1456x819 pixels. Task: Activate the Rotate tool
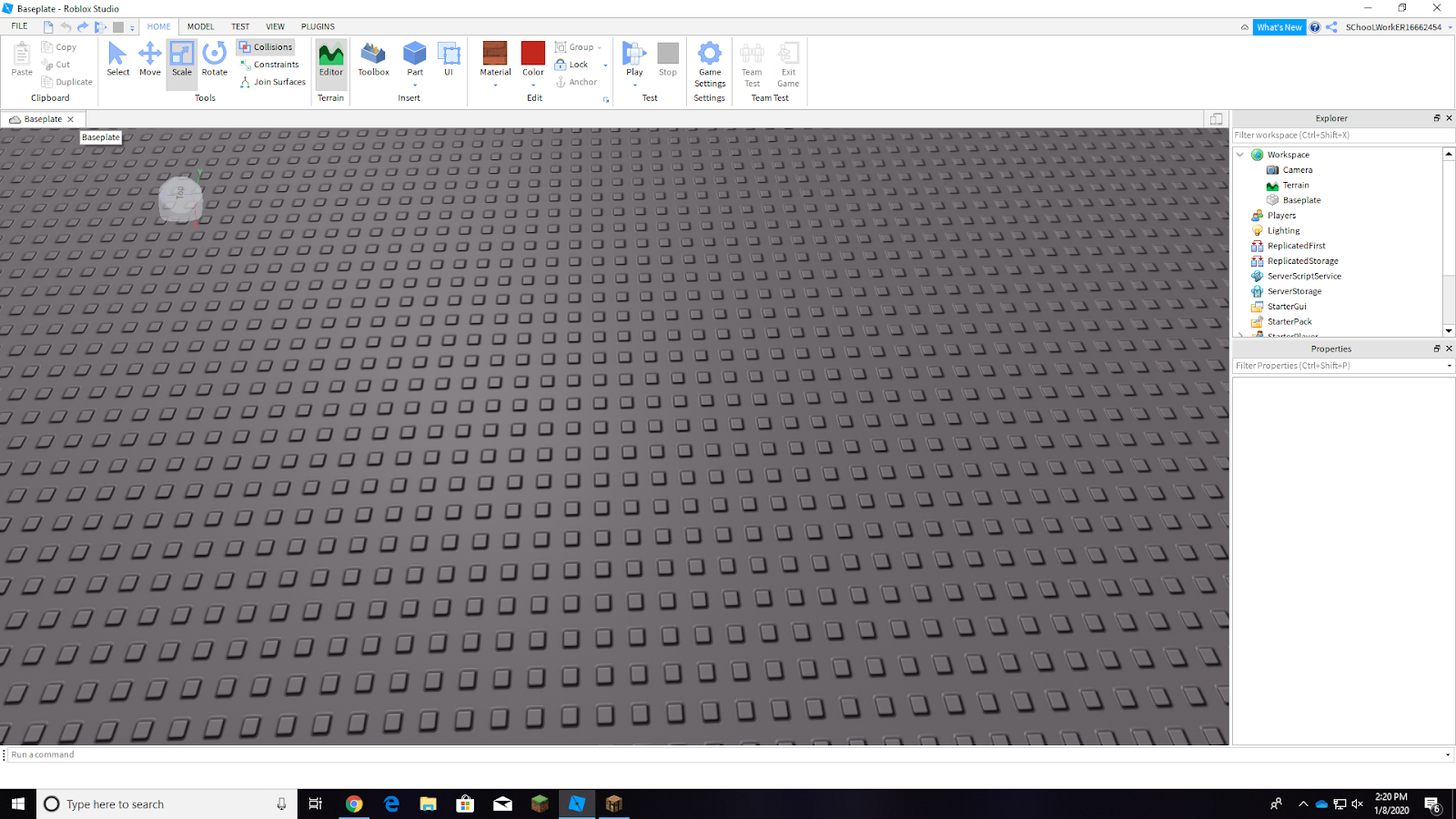(215, 59)
